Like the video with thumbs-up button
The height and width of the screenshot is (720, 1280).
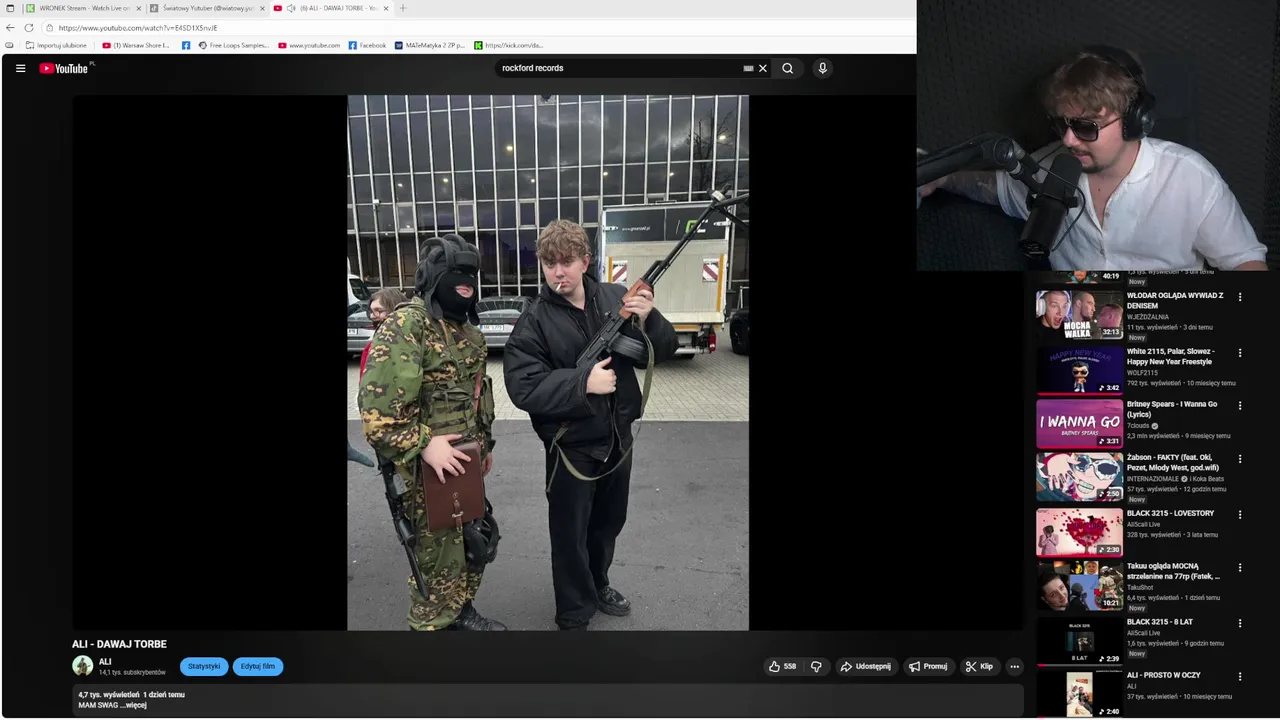point(782,666)
